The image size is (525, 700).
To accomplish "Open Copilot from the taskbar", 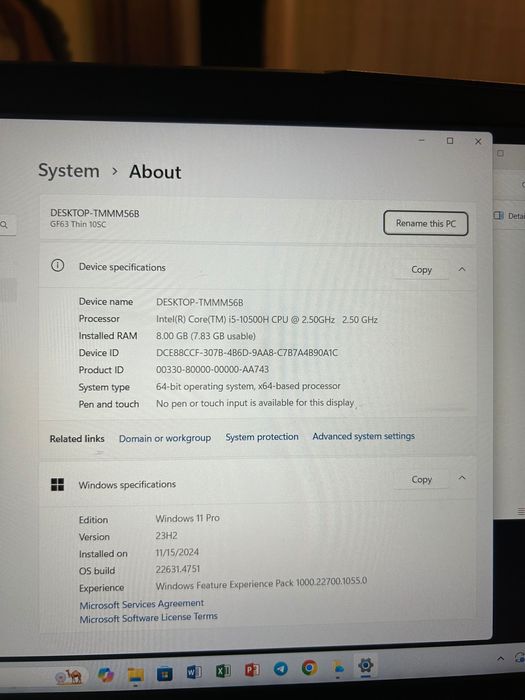I will click(x=105, y=675).
